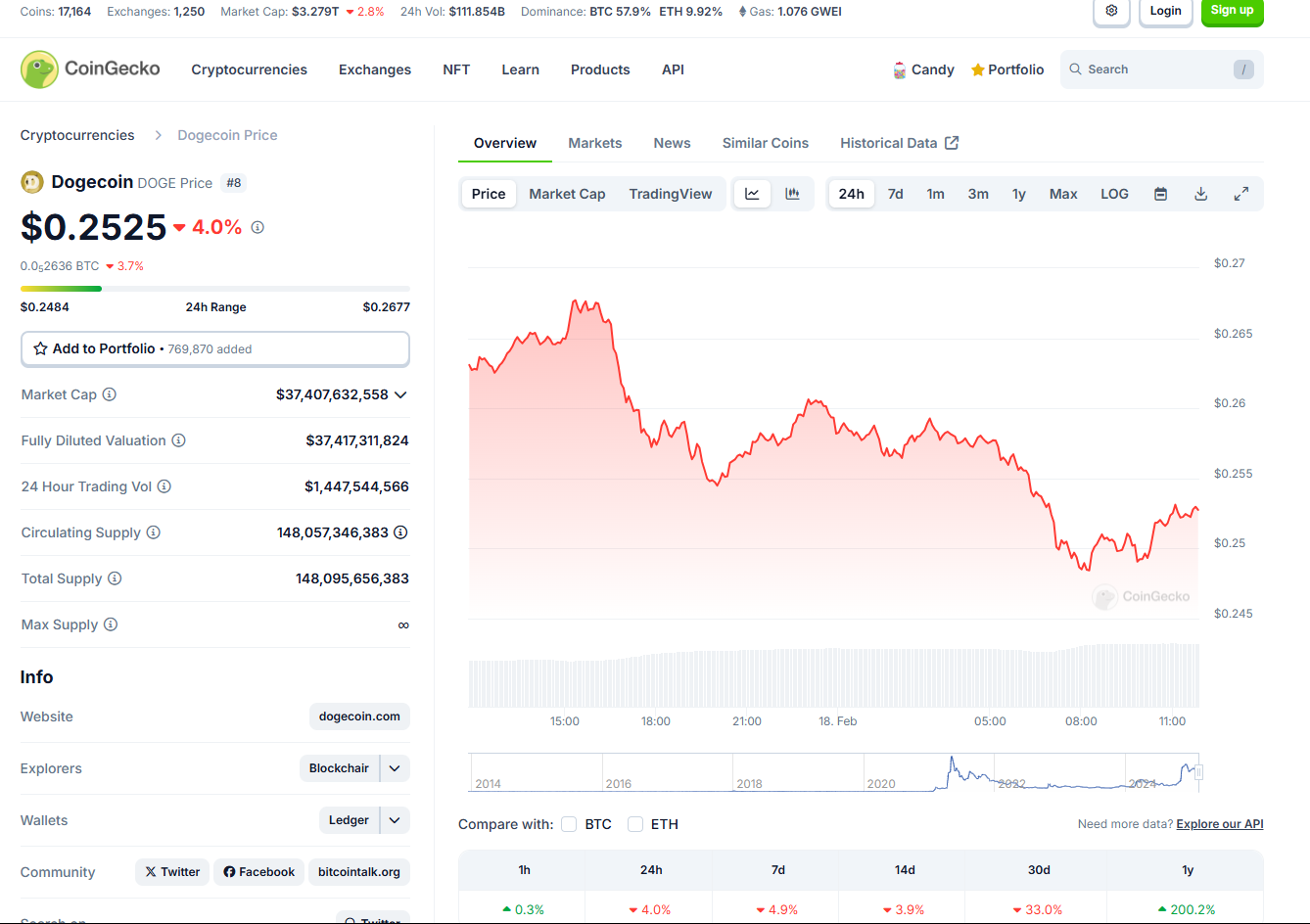Click the Total Supply info icon

pos(115,578)
